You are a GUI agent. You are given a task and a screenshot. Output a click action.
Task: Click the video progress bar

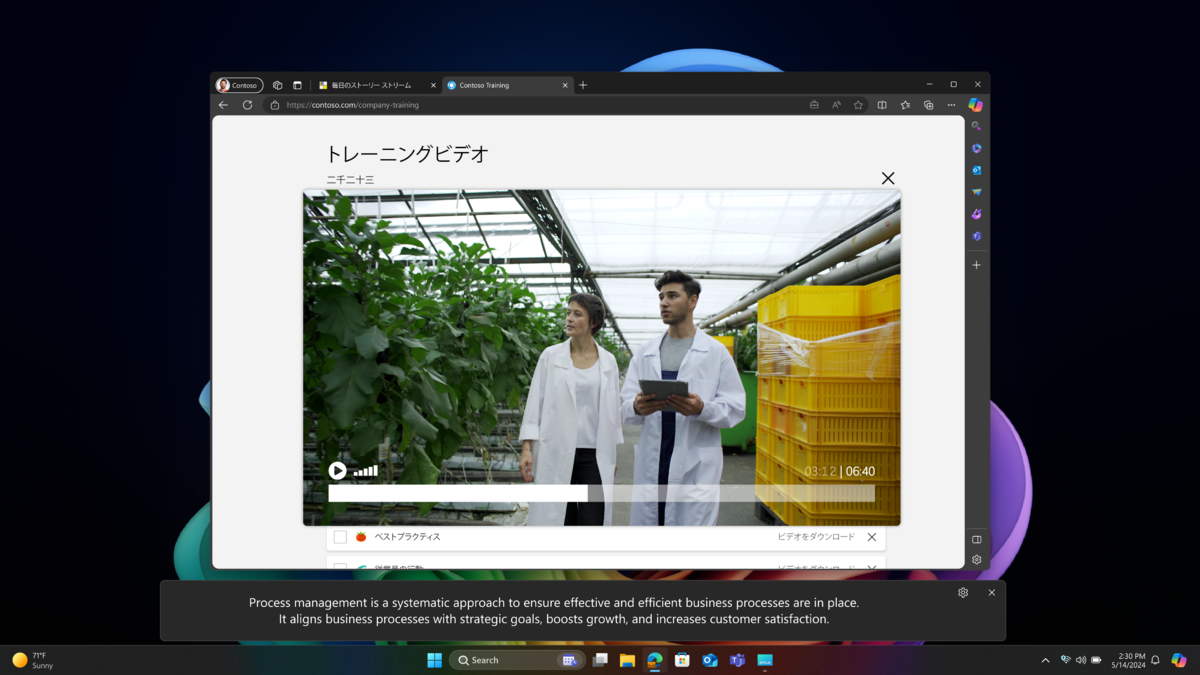(x=601, y=493)
